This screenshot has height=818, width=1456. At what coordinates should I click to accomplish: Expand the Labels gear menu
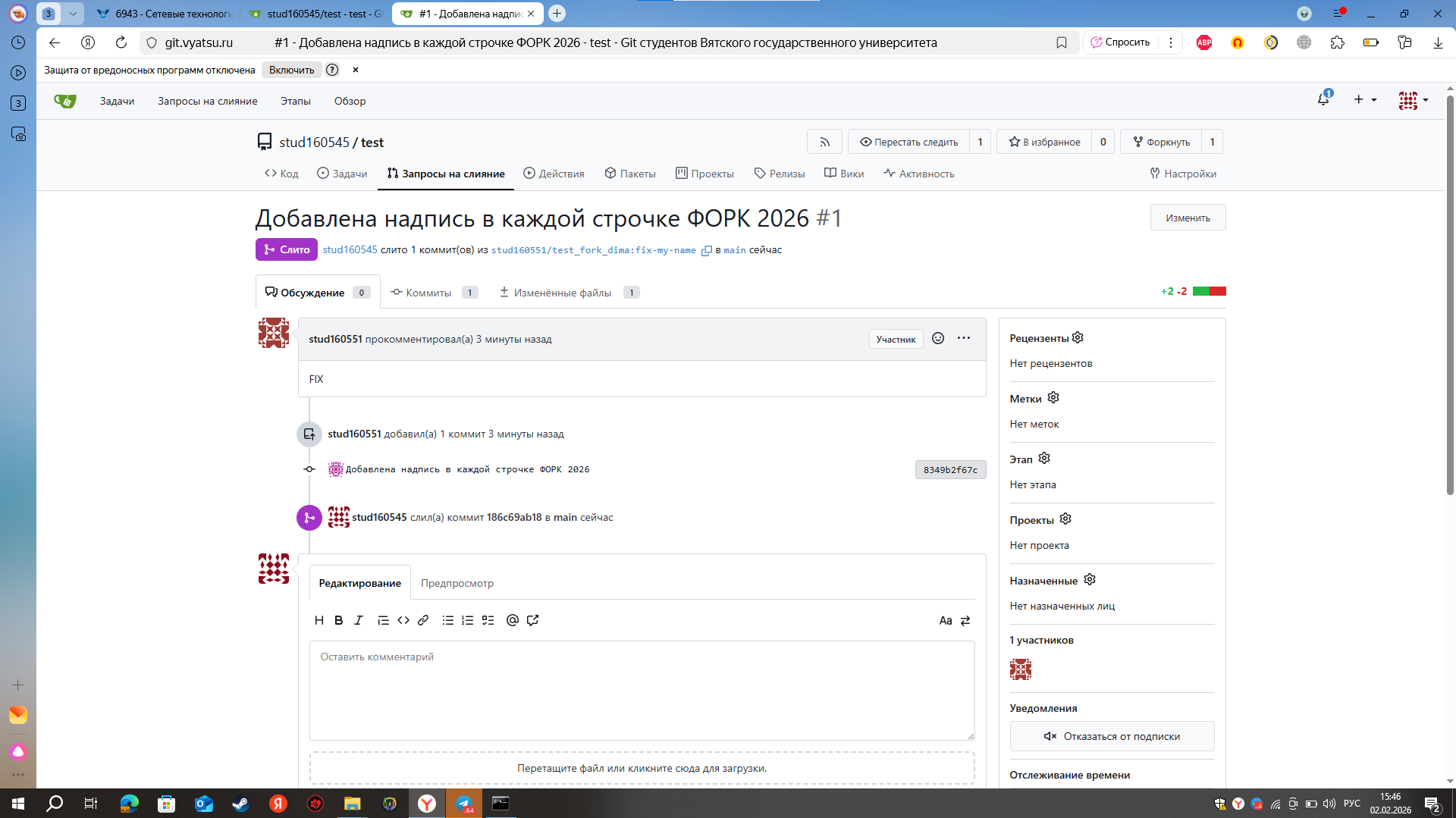click(x=1053, y=398)
